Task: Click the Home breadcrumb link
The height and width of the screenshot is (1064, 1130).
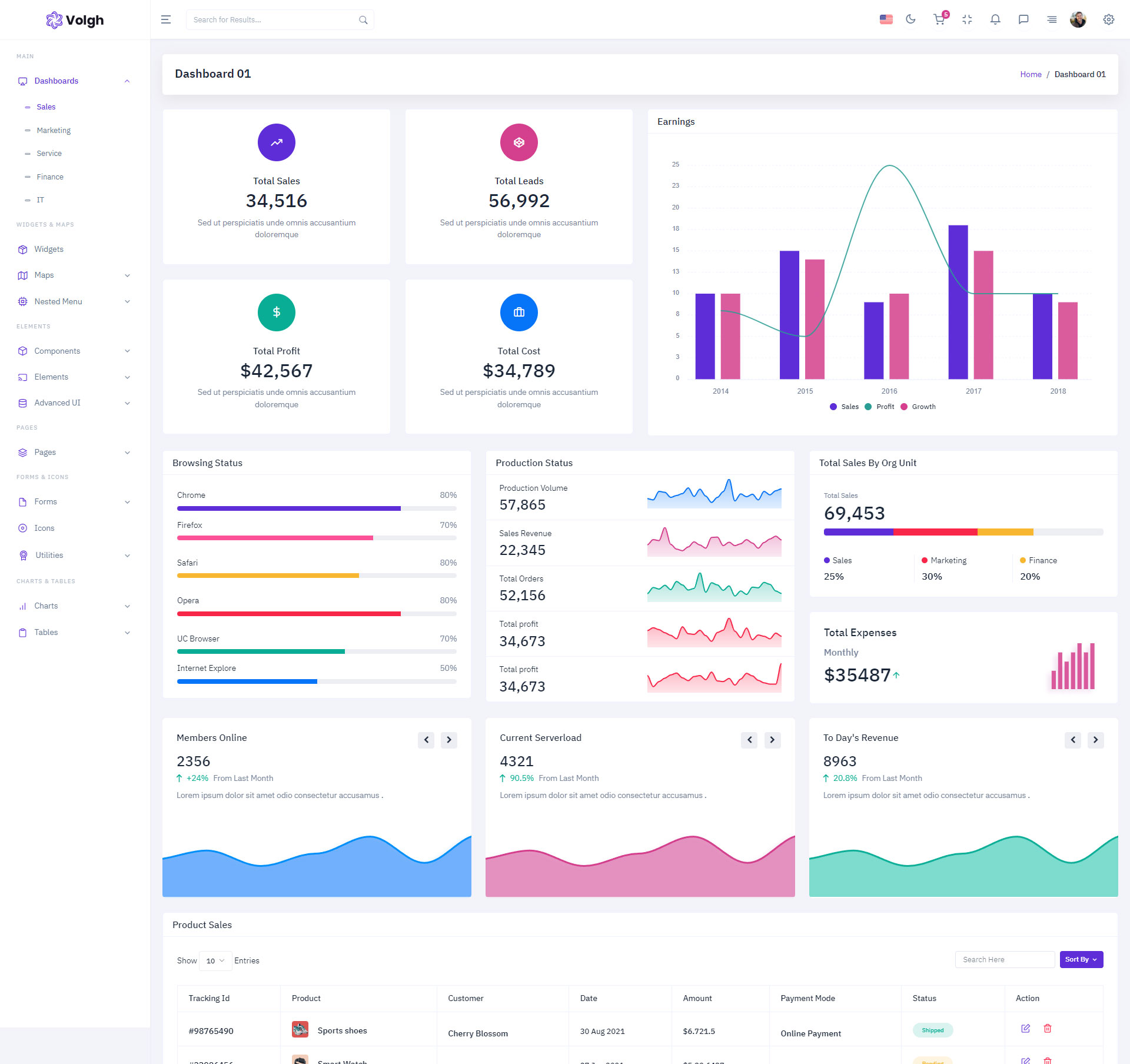Action: [x=1030, y=74]
